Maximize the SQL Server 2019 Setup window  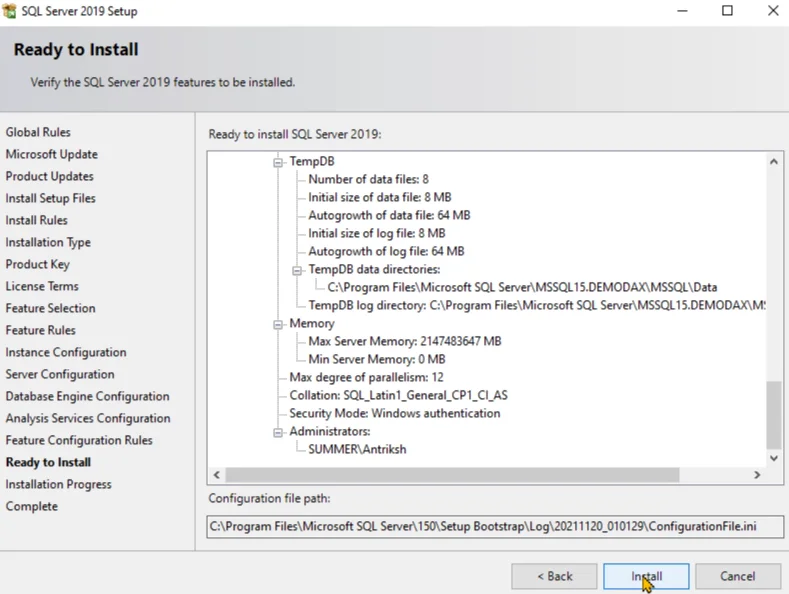pyautogui.click(x=727, y=11)
